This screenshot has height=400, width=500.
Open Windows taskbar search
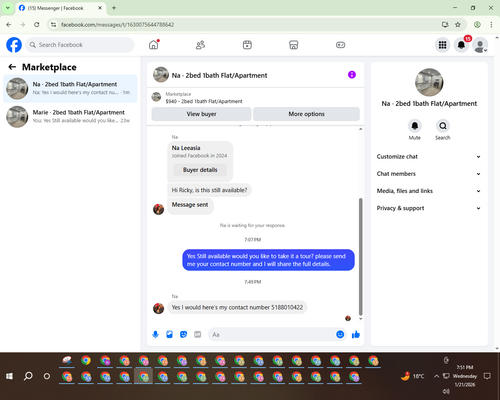(x=28, y=376)
